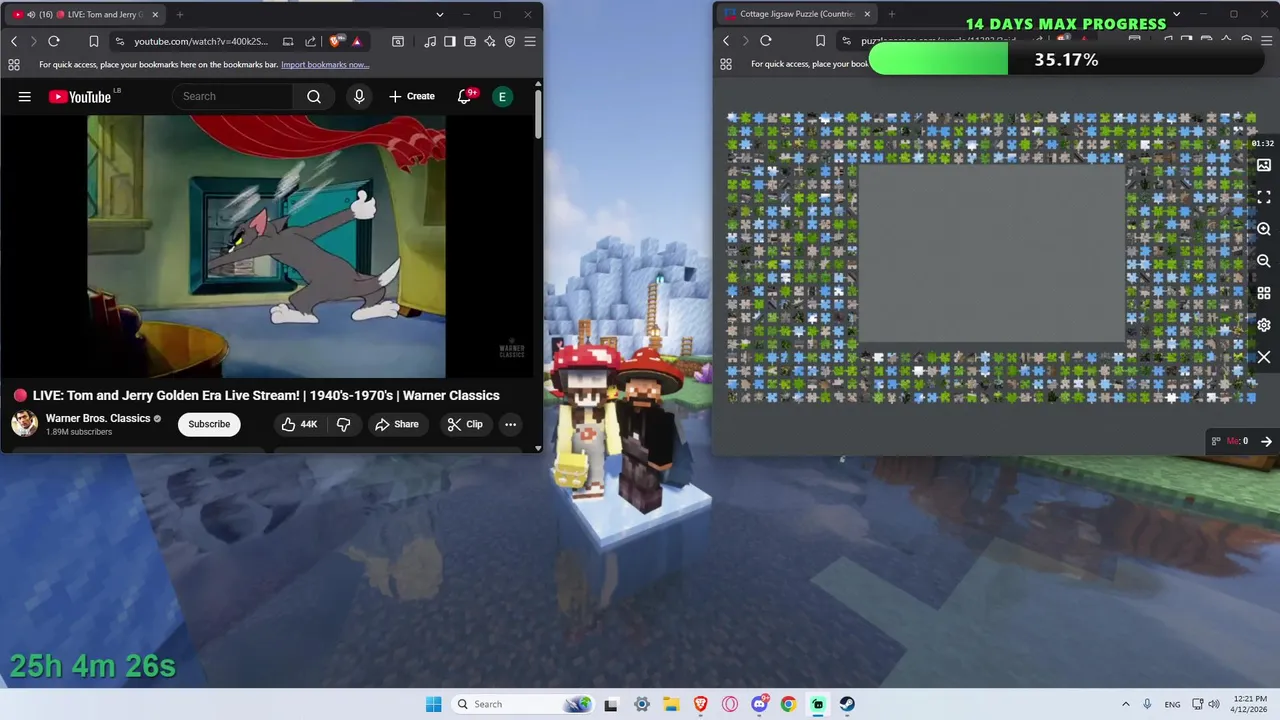
Task: Open File Explorer from the taskbar
Action: click(x=671, y=704)
